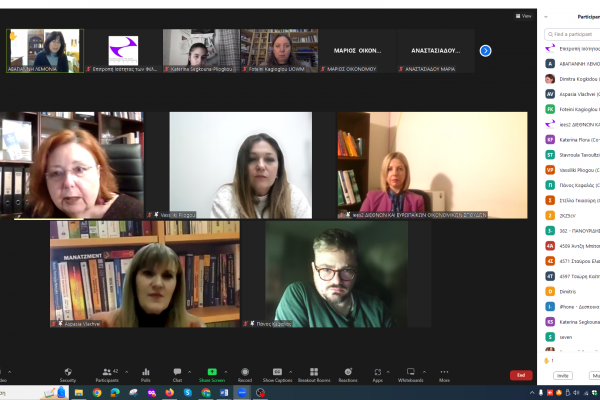Open the Reactions menu
The width and height of the screenshot is (600, 400).
pyautogui.click(x=348, y=375)
